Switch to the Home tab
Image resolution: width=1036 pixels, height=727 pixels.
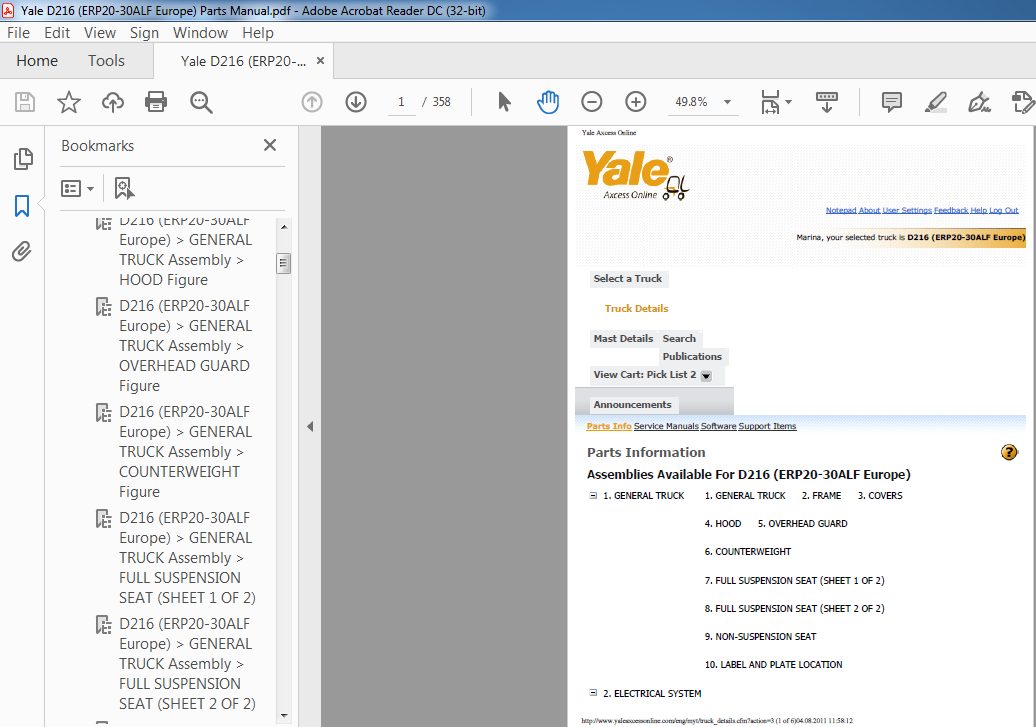37,61
